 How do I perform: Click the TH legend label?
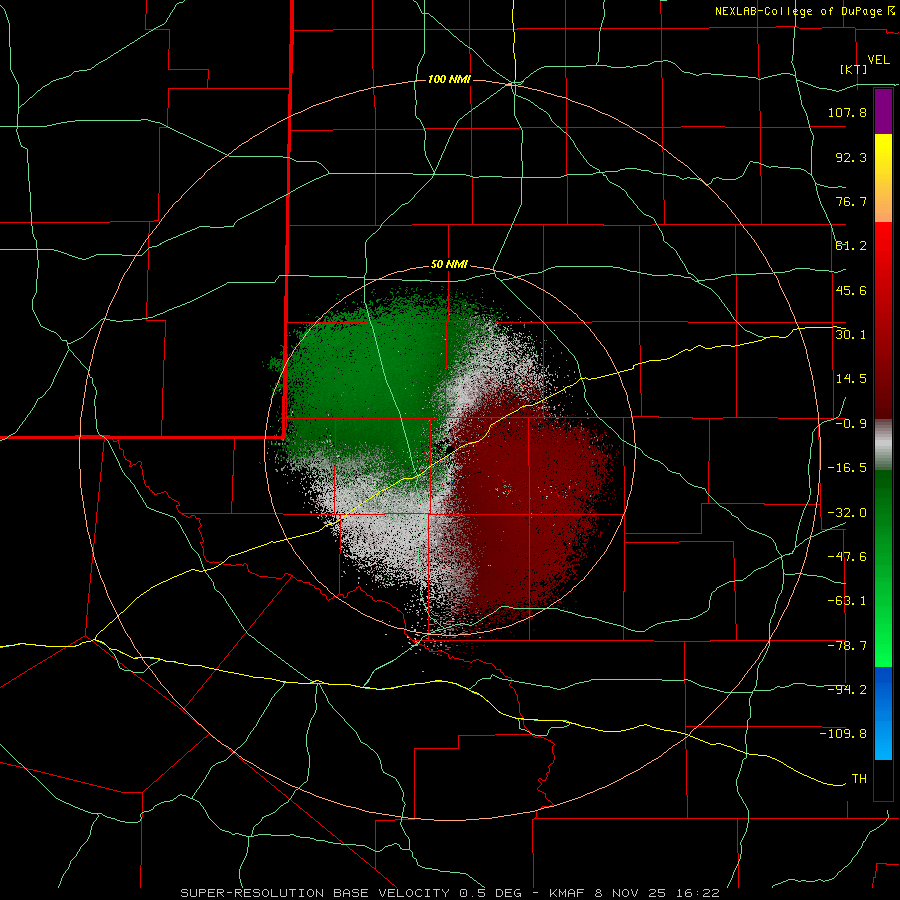coord(859,779)
